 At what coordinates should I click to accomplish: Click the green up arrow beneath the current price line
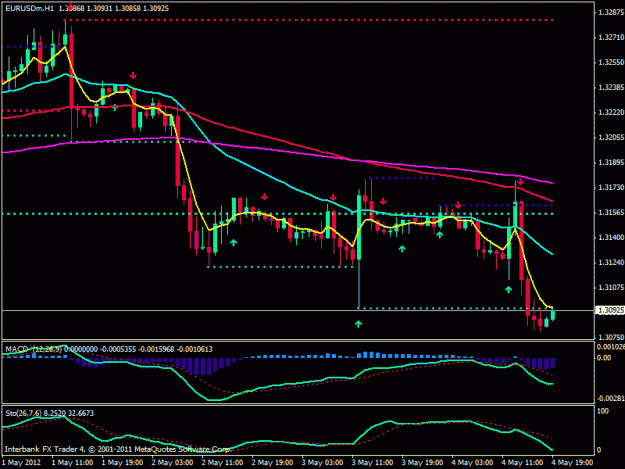(358, 324)
